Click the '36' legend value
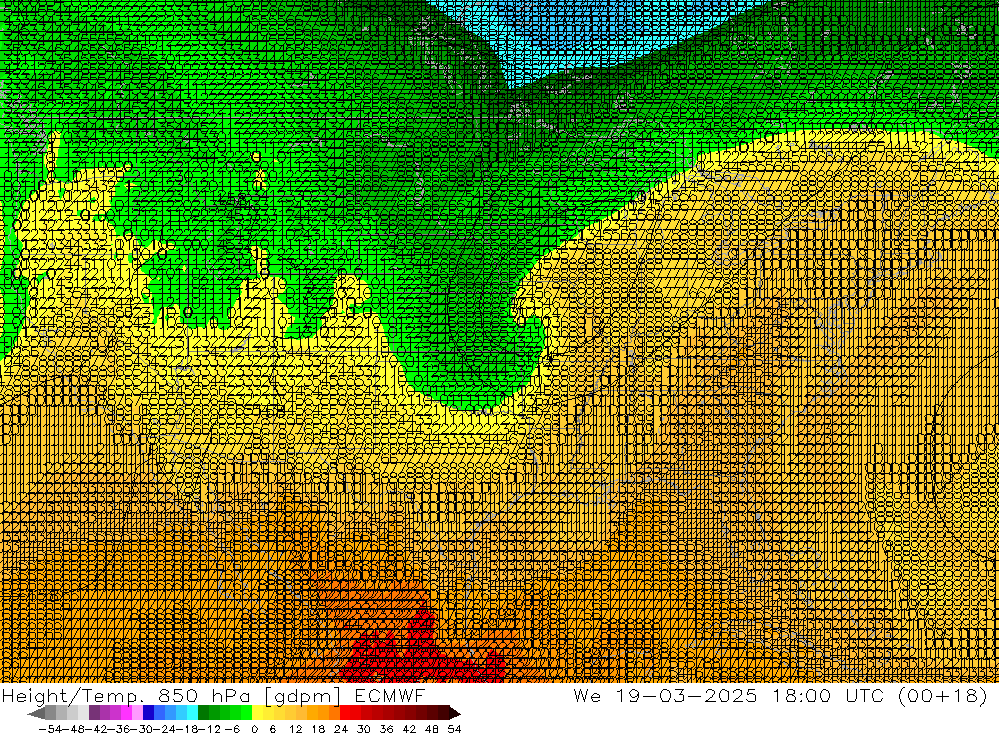Viewport: 1000px width, 733px height. (386, 729)
